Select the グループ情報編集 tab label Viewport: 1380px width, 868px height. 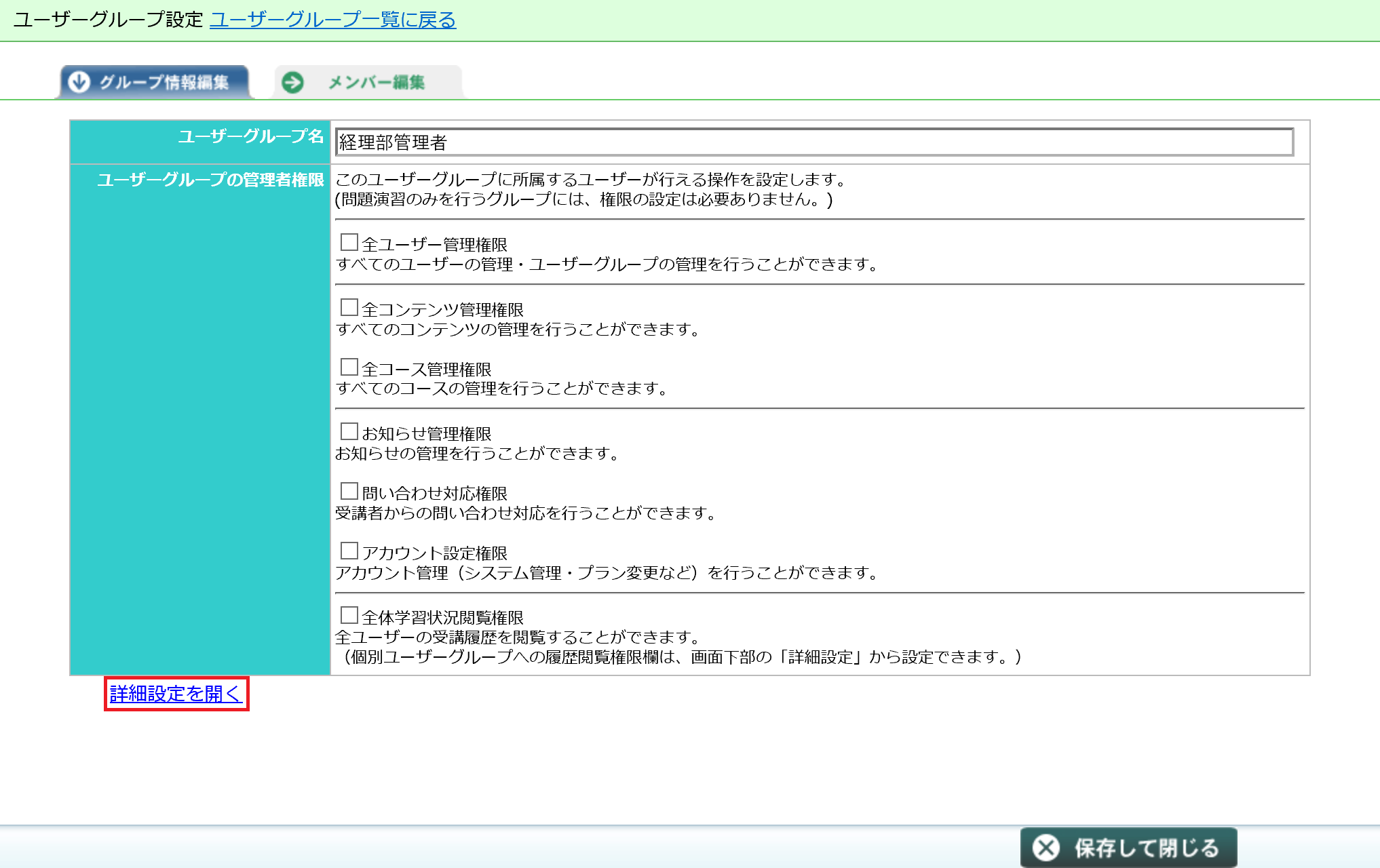(164, 83)
